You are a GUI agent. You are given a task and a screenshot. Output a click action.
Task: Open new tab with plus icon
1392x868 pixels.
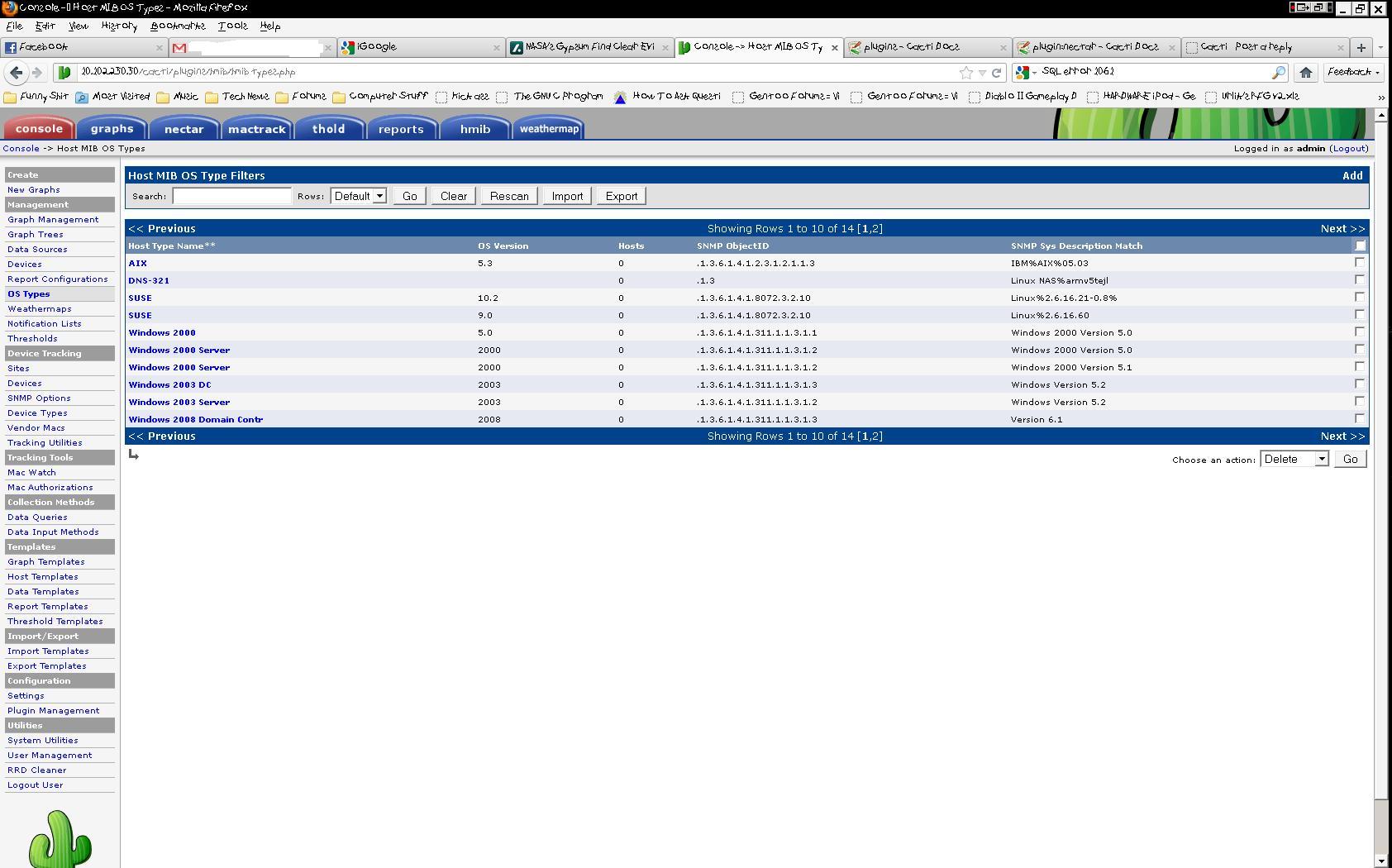pos(1361,48)
